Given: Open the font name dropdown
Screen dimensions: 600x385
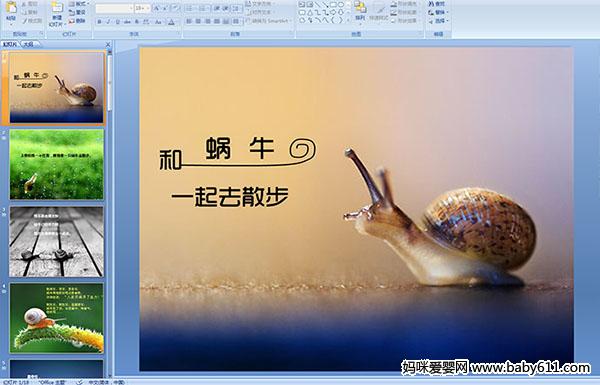Looking at the screenshot, I should tap(131, 8).
